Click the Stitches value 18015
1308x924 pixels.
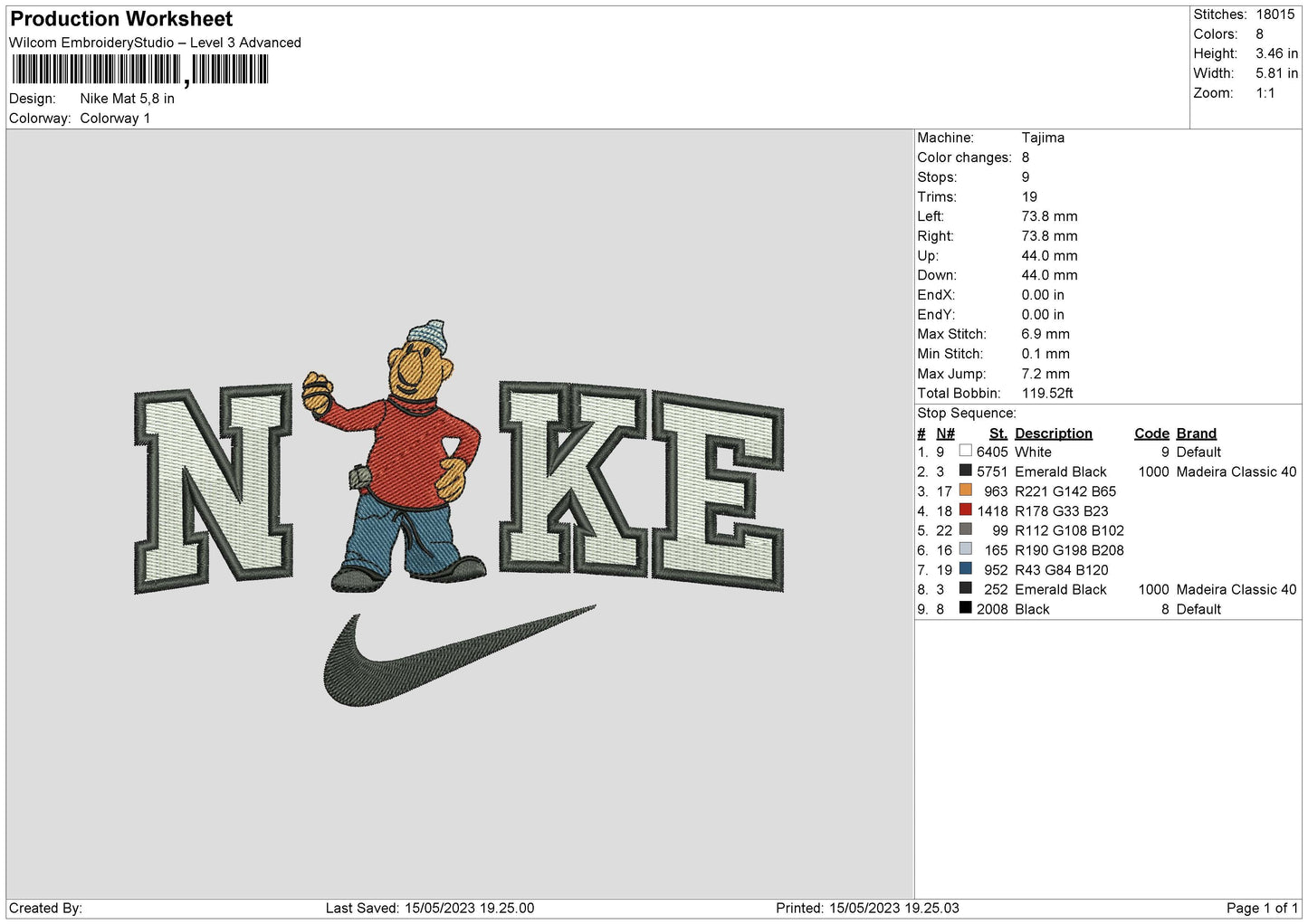click(1275, 14)
